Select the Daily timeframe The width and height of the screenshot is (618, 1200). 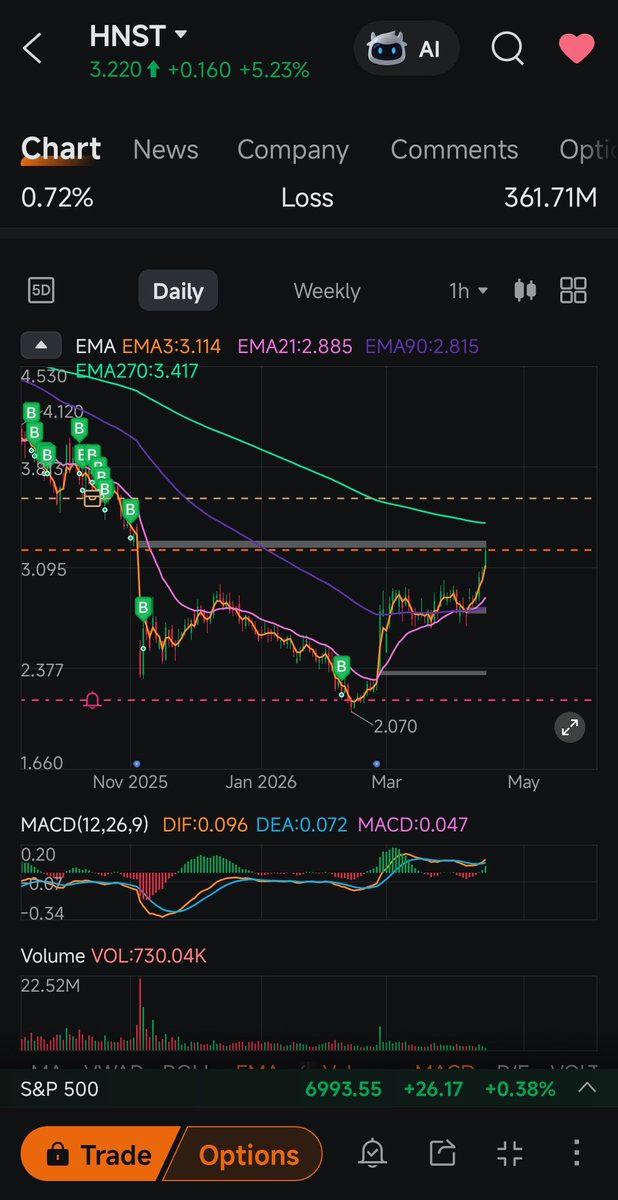178,291
